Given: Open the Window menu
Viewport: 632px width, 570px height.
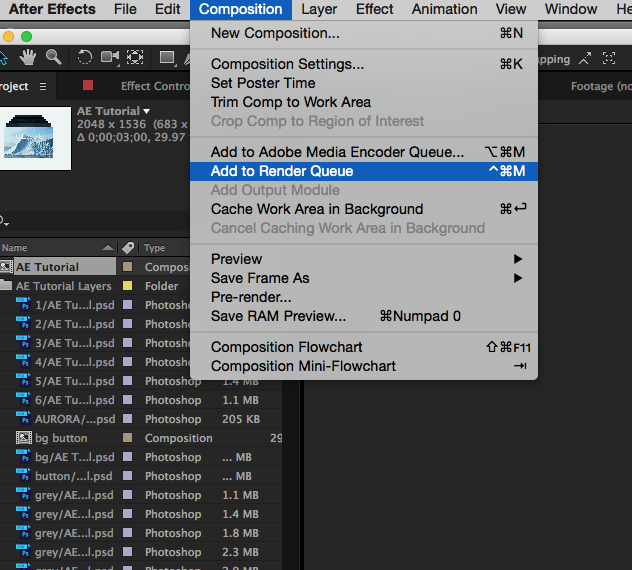Looking at the screenshot, I should coord(571,9).
